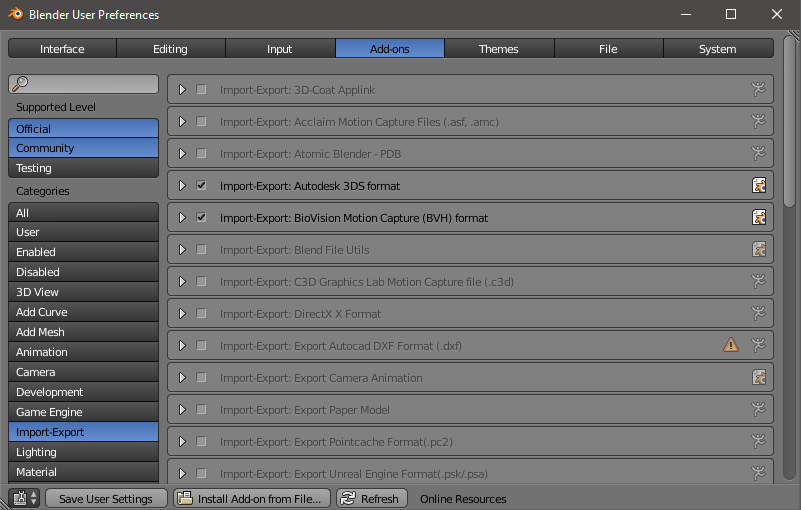Select the Animation category
The height and width of the screenshot is (510, 801).
83,352
